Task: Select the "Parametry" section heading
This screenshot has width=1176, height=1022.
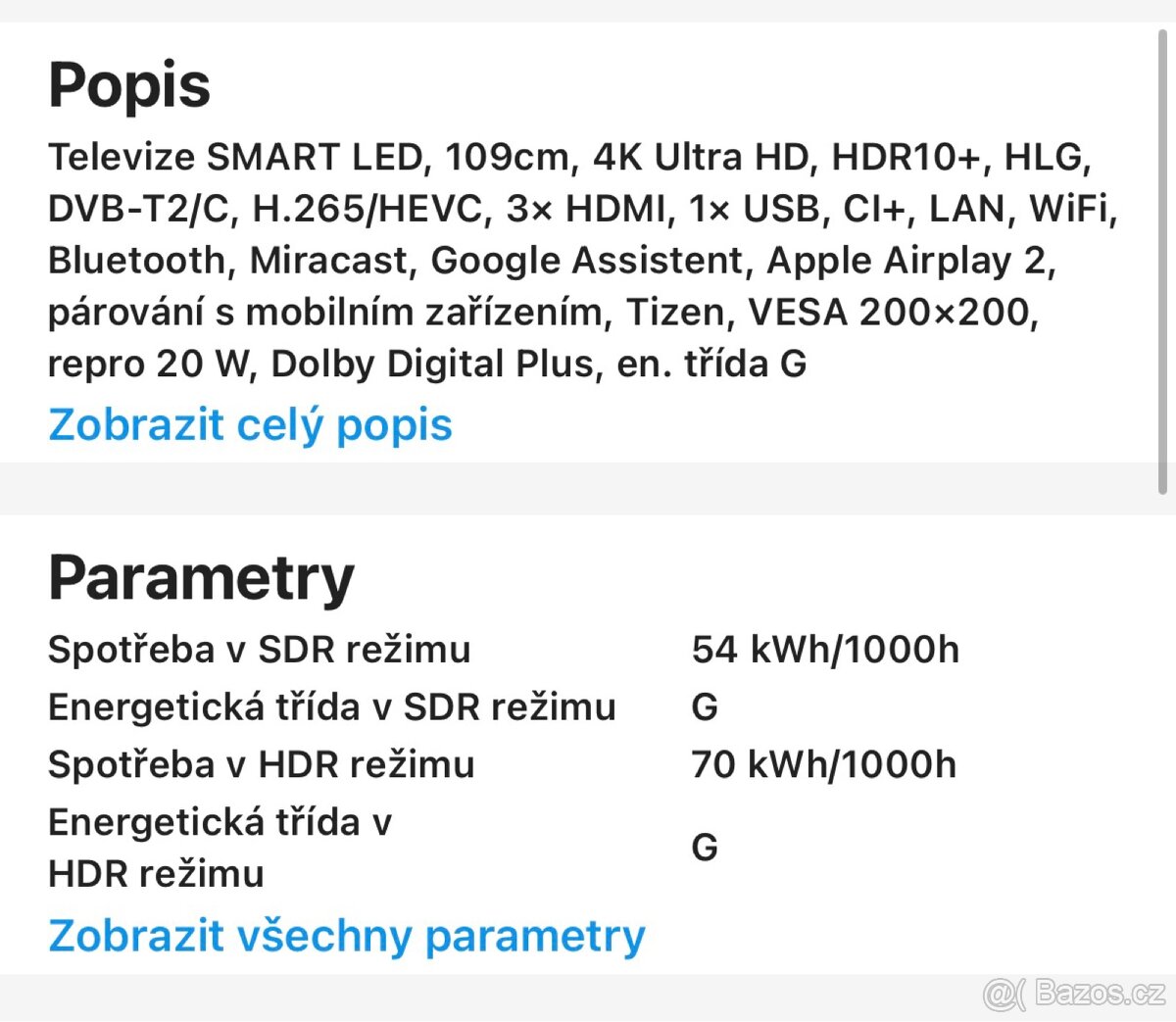Action: 201,578
